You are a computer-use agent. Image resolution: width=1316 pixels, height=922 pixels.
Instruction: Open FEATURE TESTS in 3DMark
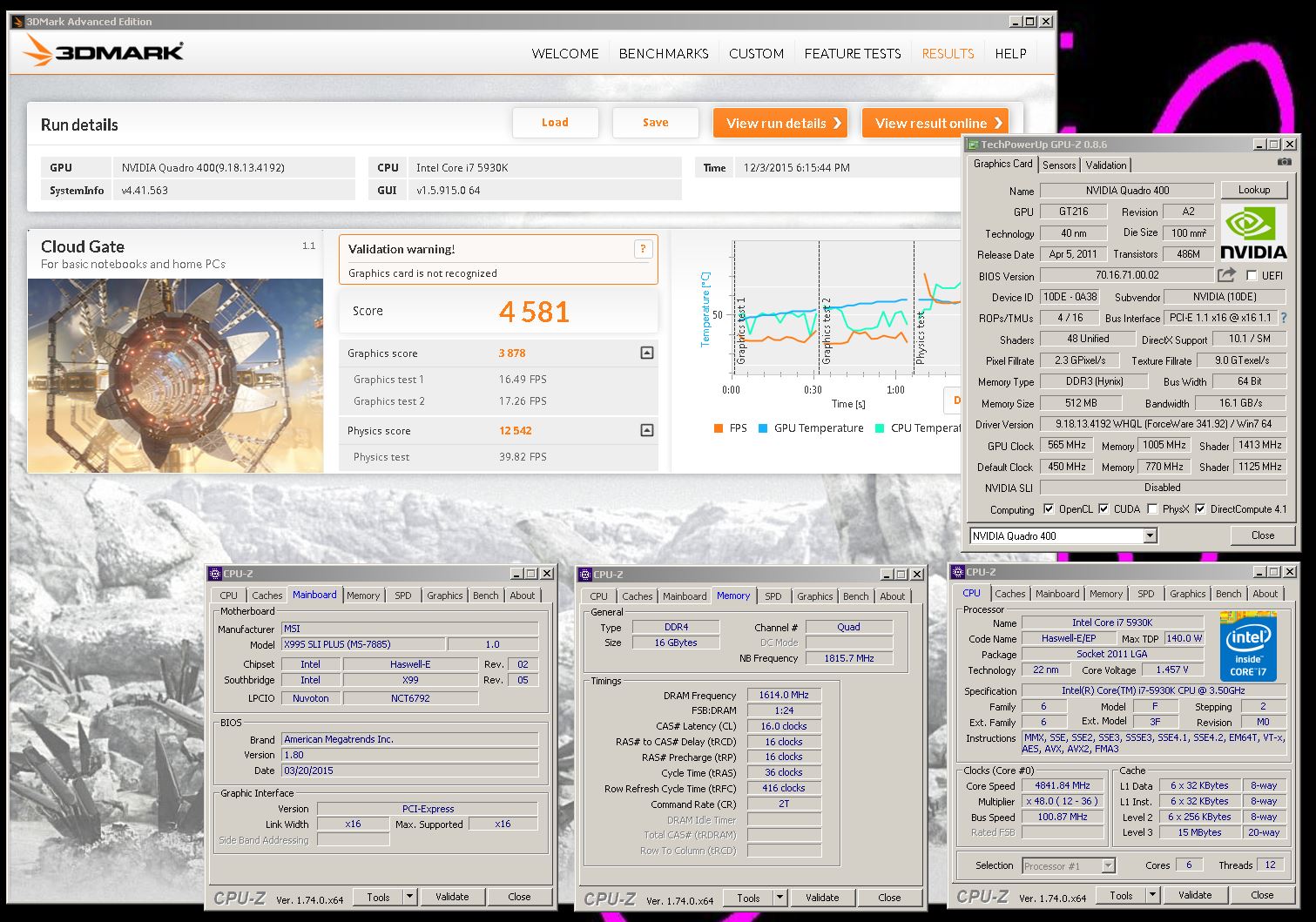[853, 53]
